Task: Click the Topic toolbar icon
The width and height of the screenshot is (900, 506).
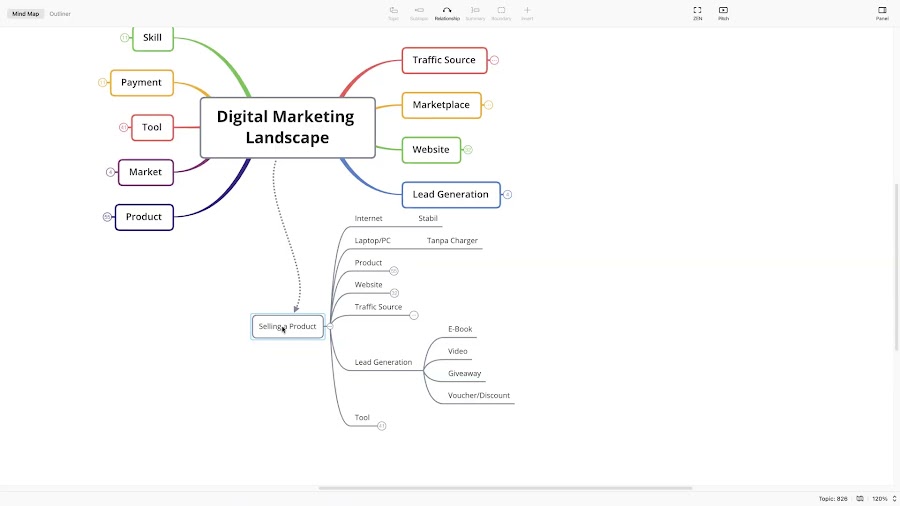Action: click(x=393, y=13)
